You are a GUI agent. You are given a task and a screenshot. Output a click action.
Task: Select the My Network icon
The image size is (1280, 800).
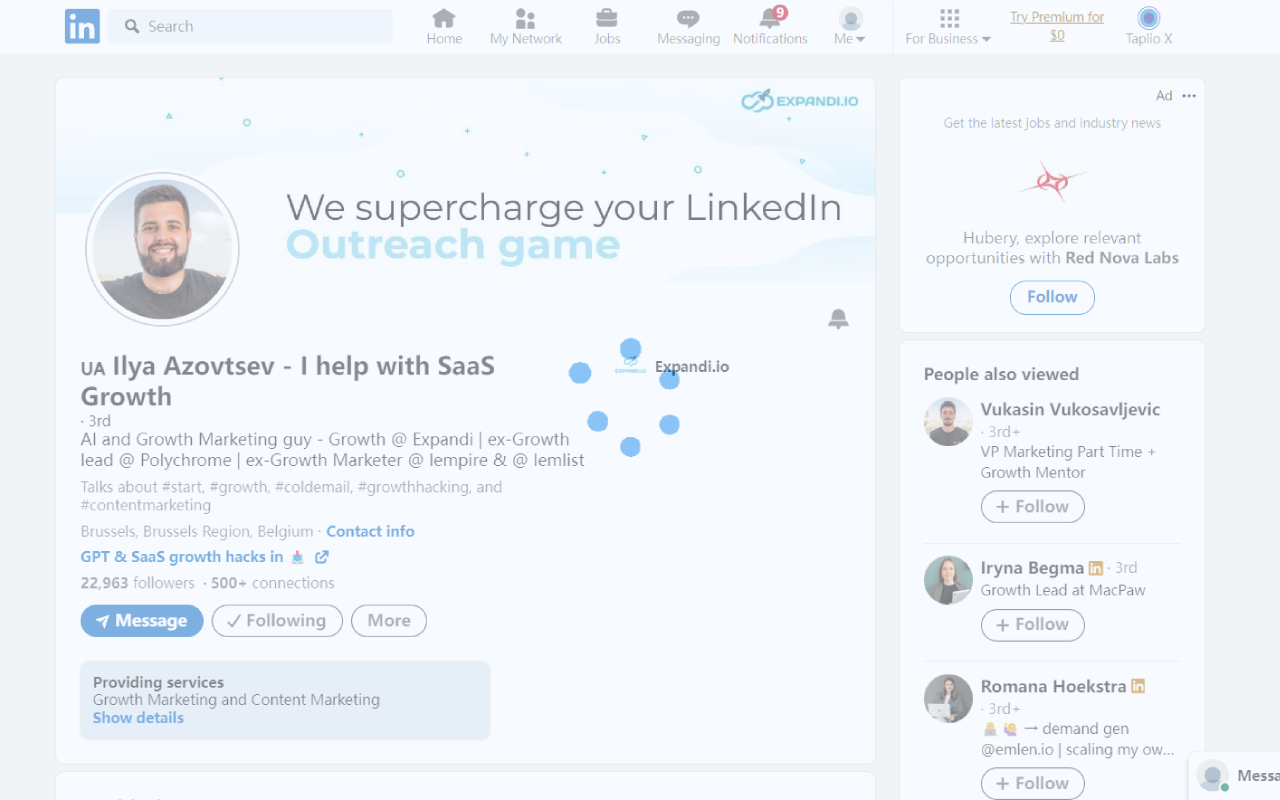(x=525, y=25)
